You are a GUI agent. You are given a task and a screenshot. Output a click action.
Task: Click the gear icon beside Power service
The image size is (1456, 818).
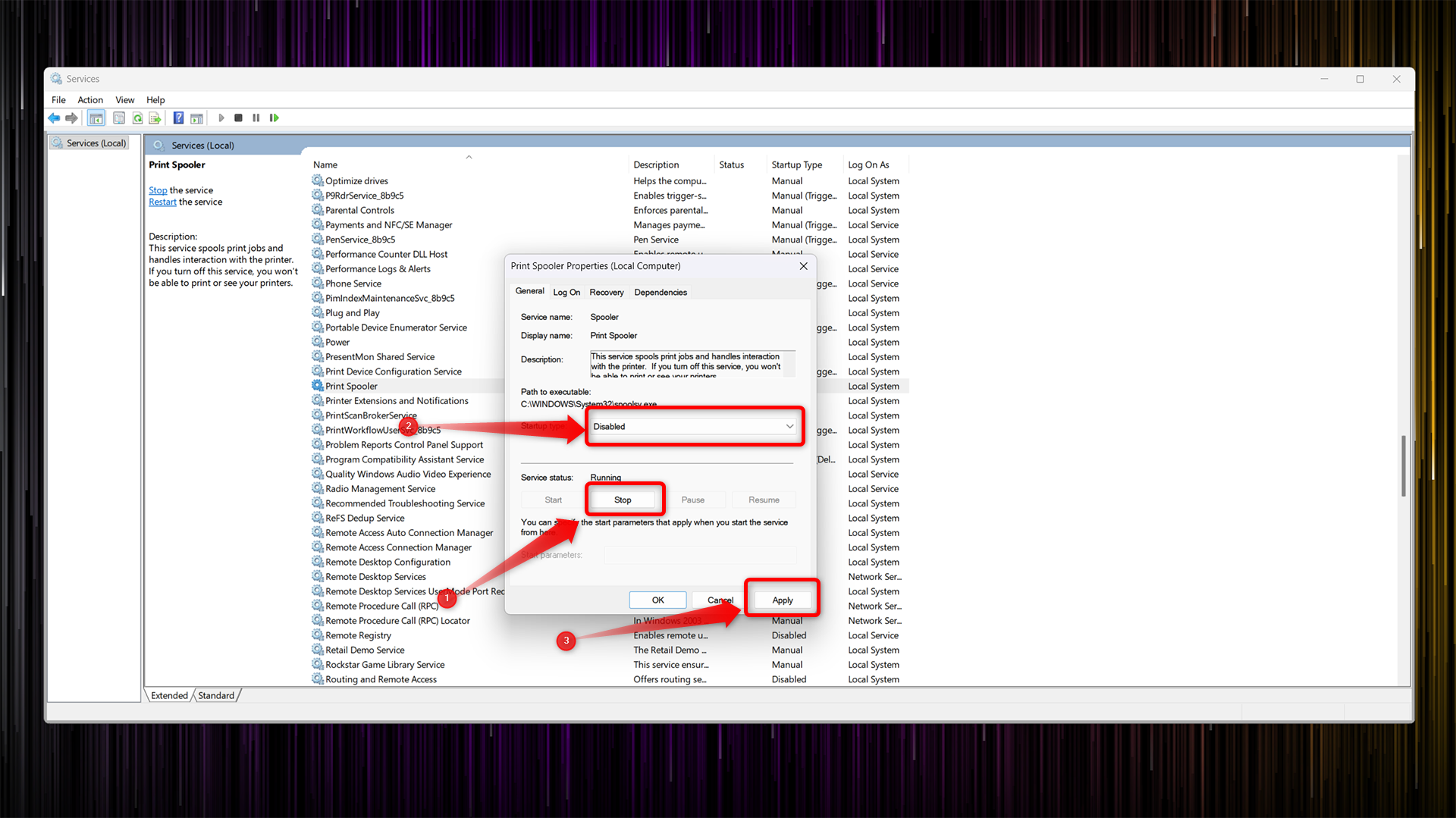point(318,342)
